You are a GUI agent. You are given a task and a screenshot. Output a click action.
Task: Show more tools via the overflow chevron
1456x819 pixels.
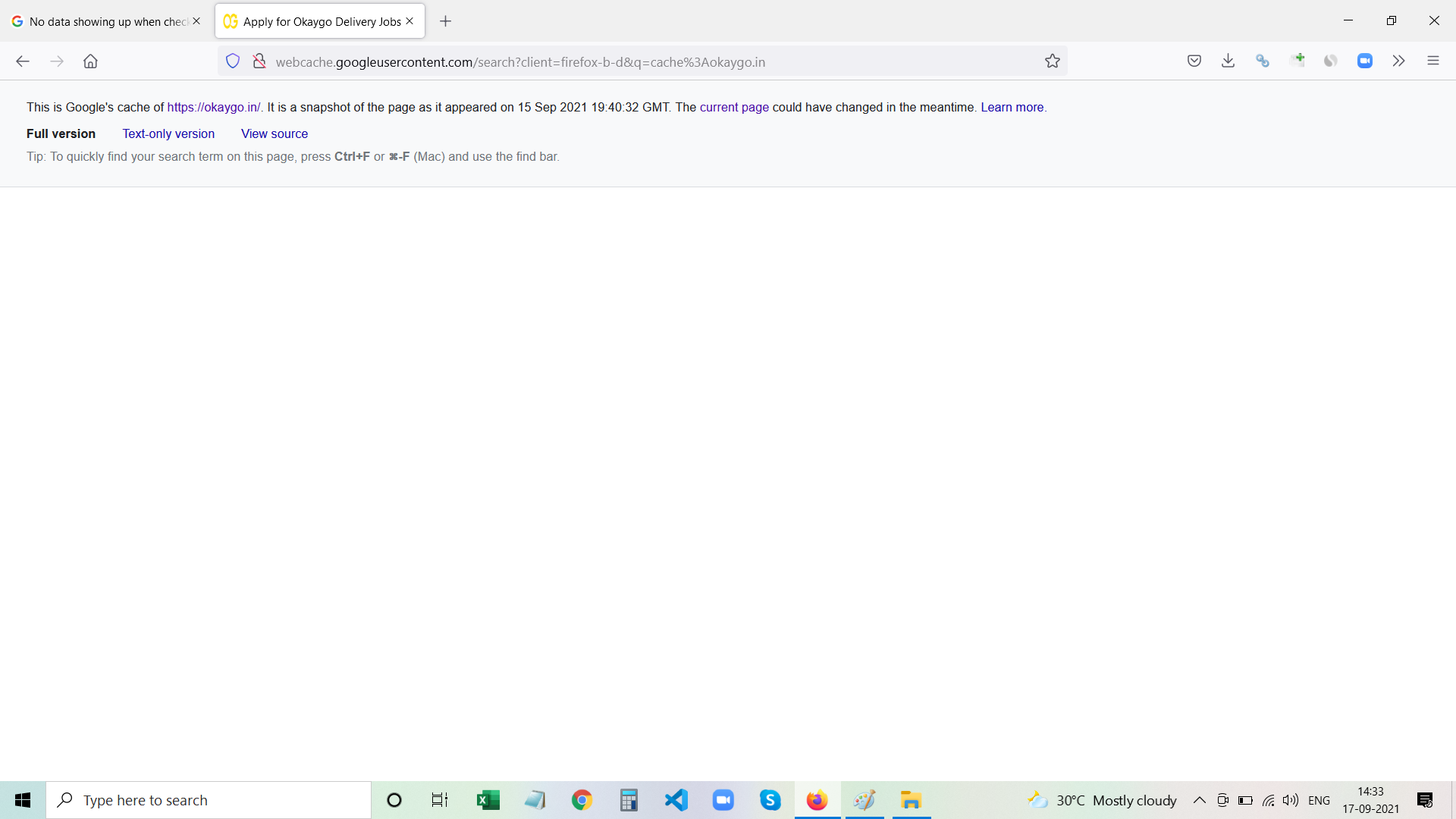pyautogui.click(x=1399, y=61)
